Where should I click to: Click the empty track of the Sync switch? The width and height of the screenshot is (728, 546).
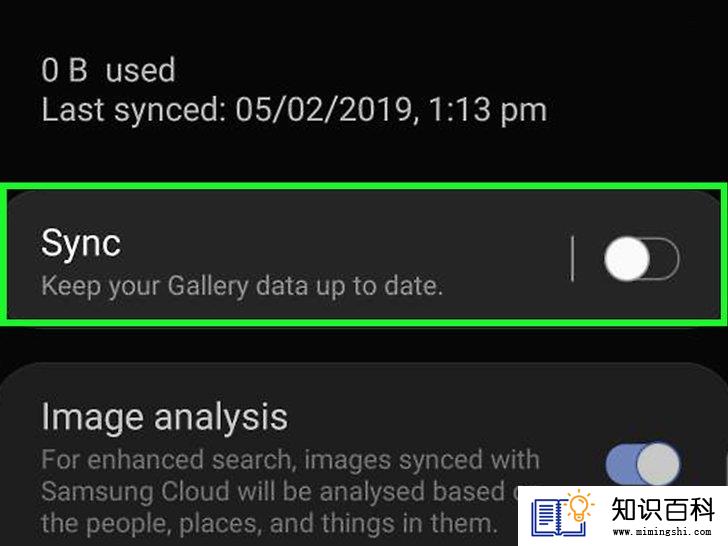pyautogui.click(x=665, y=259)
